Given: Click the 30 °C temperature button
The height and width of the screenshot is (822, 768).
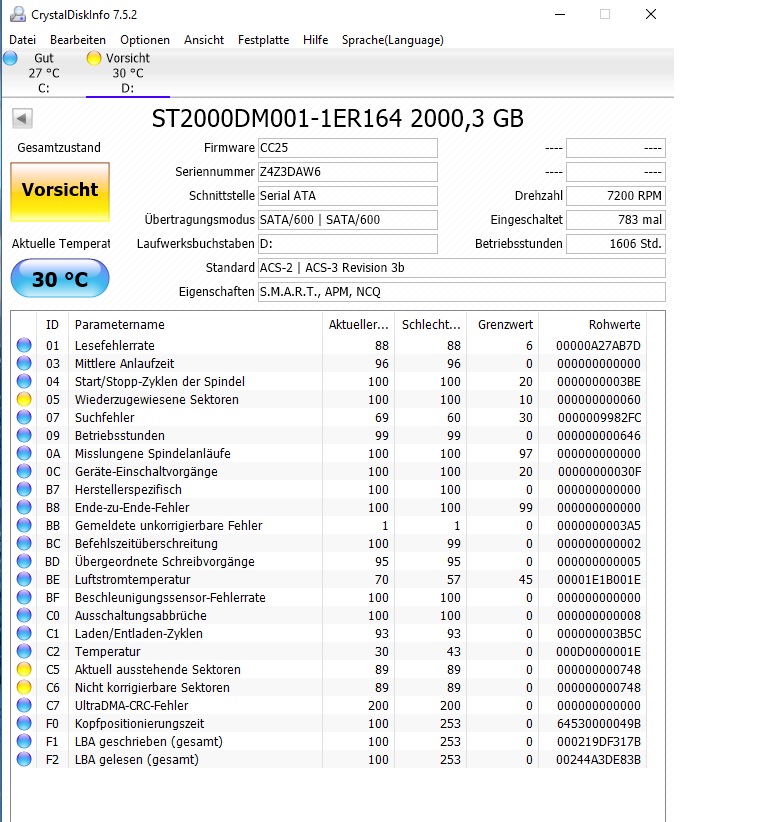Looking at the screenshot, I should click(60, 278).
